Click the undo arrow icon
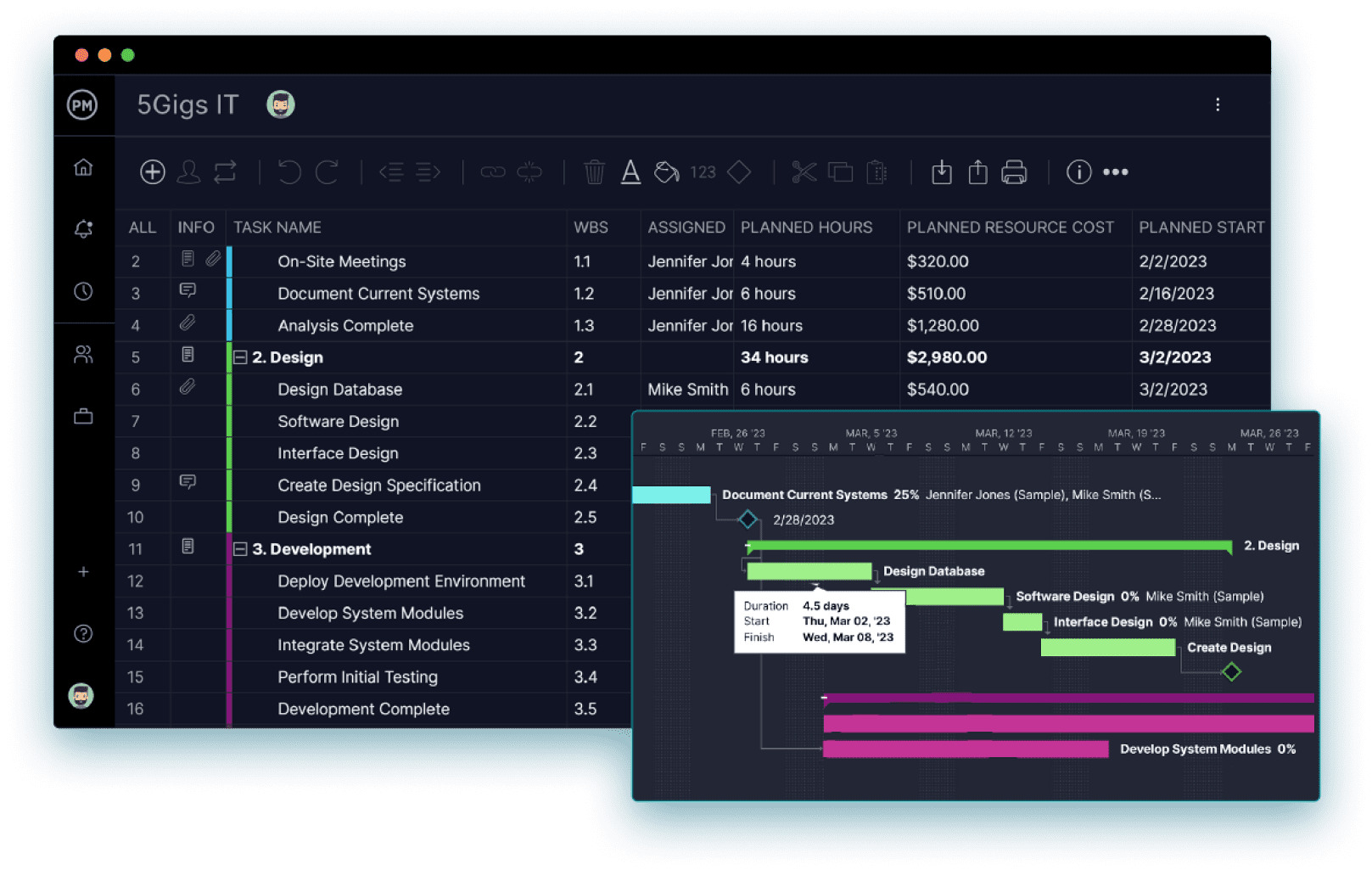The image size is (1372, 870). 289,172
